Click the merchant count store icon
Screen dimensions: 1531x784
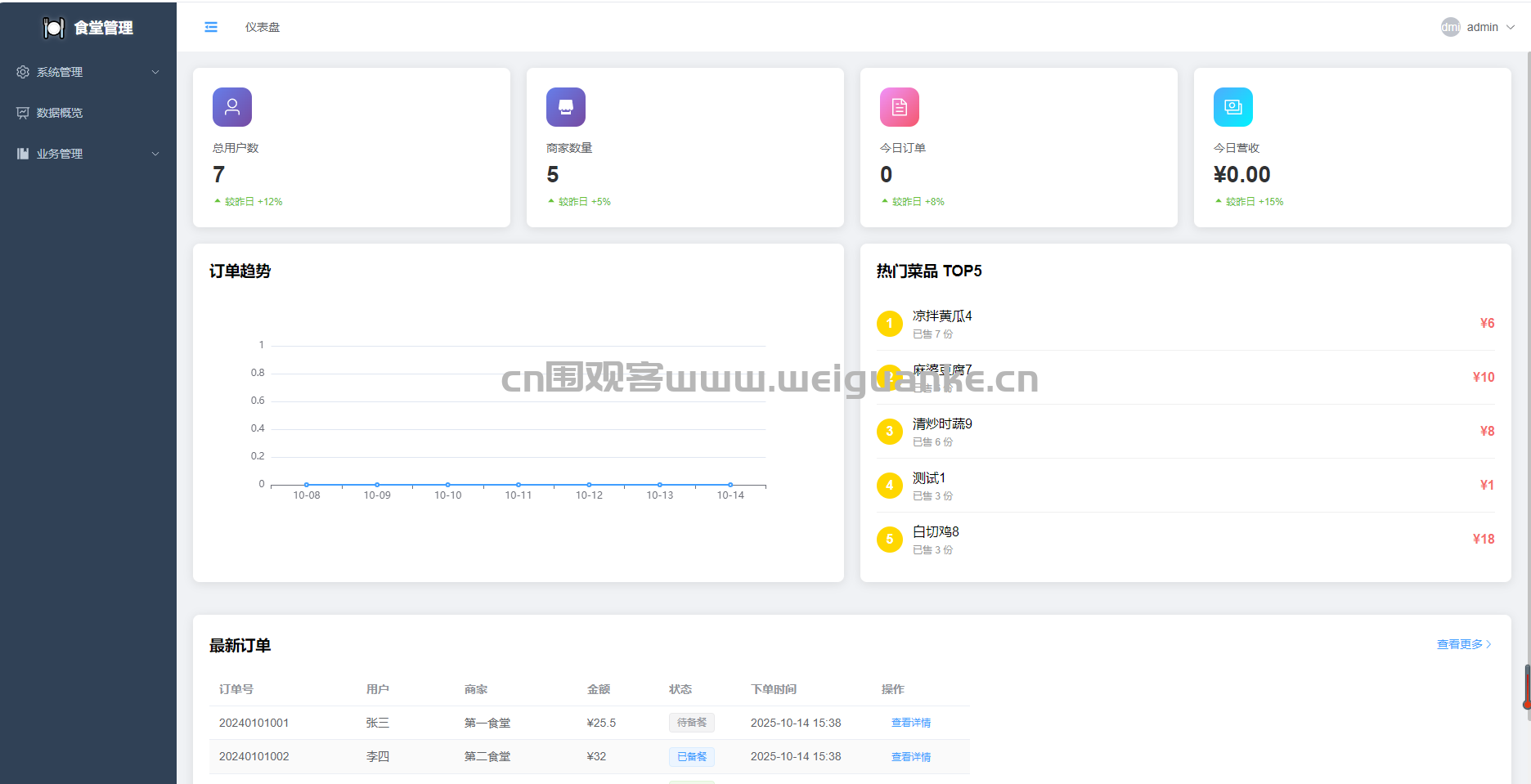(566, 107)
